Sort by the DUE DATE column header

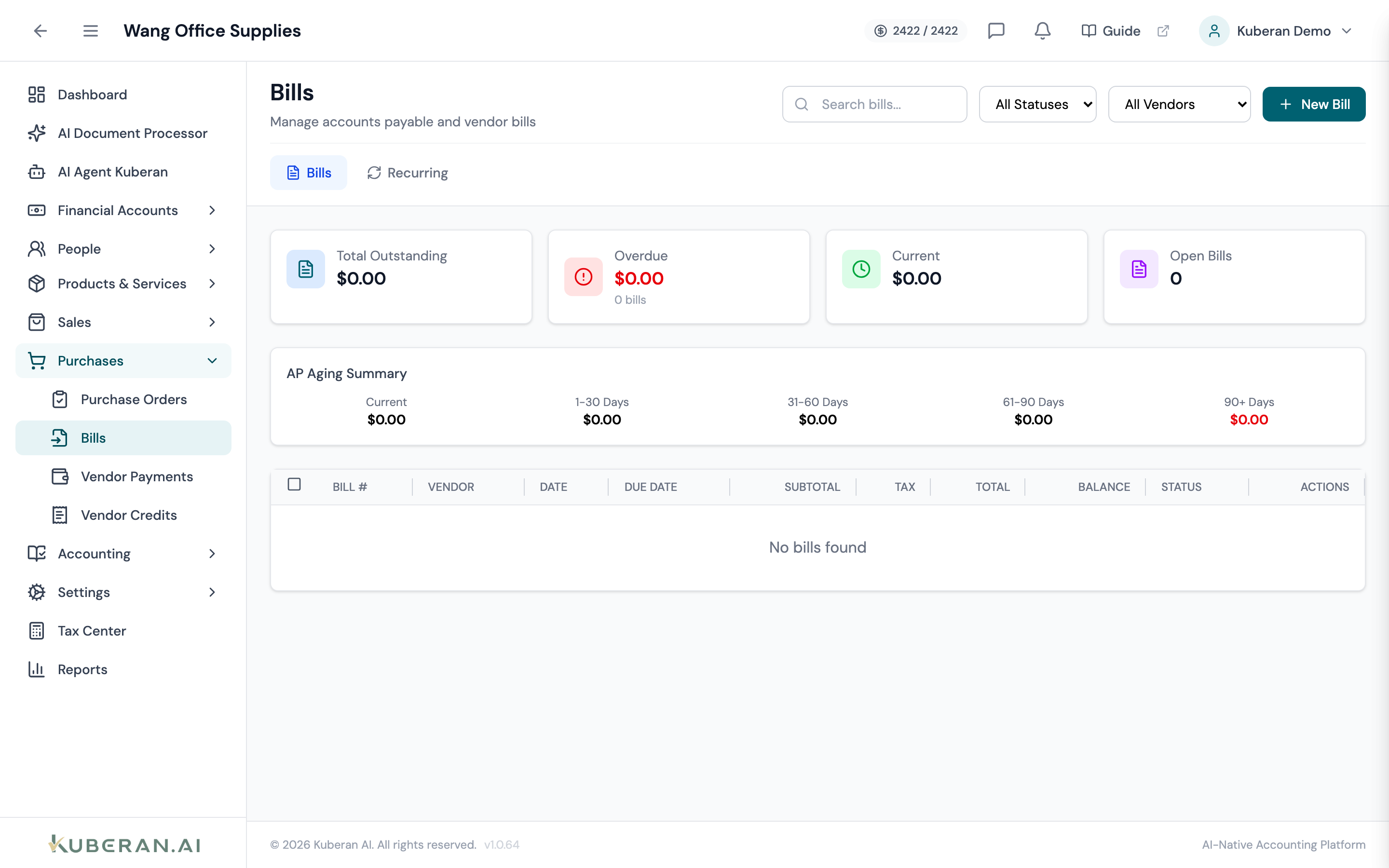pos(650,487)
